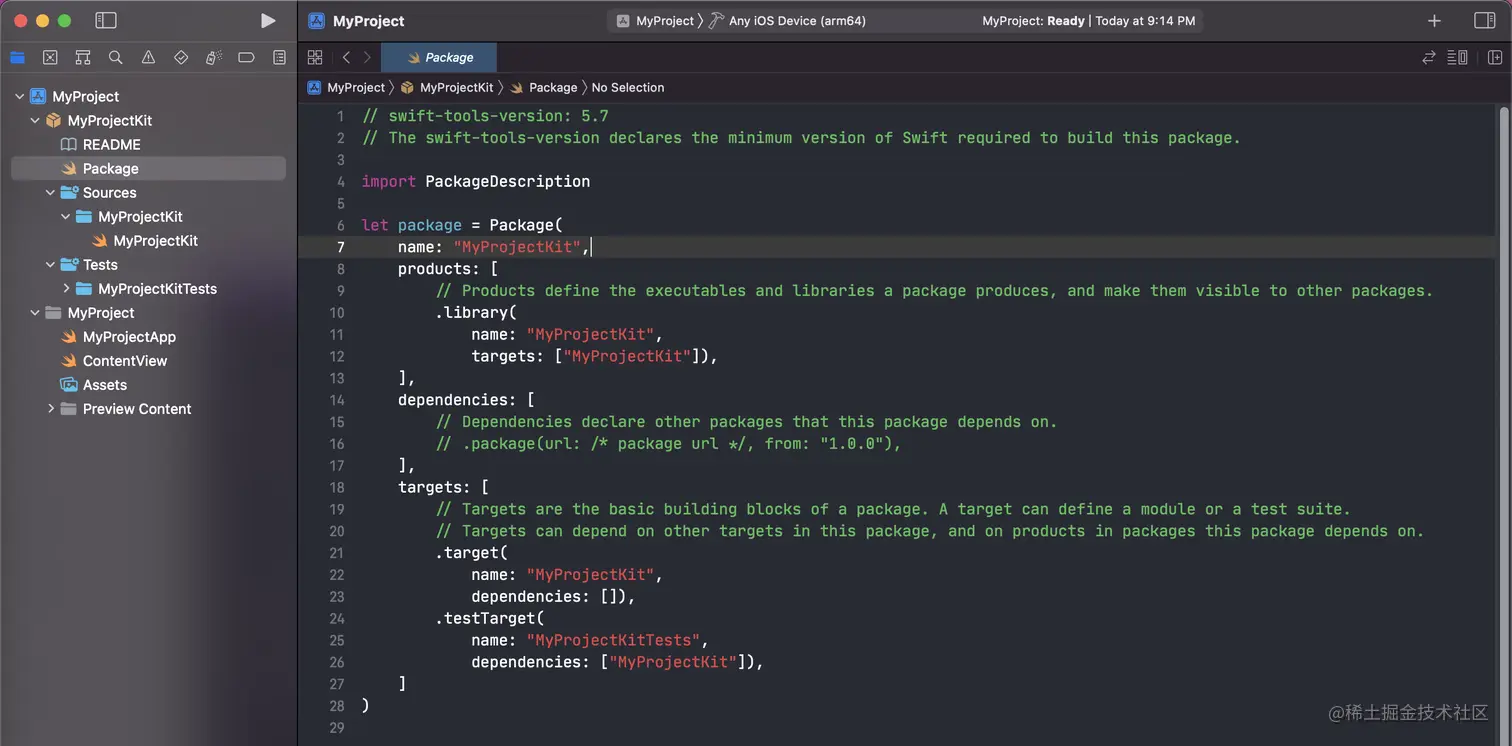Open the Find navigator
The height and width of the screenshot is (746, 1512).
(x=116, y=58)
